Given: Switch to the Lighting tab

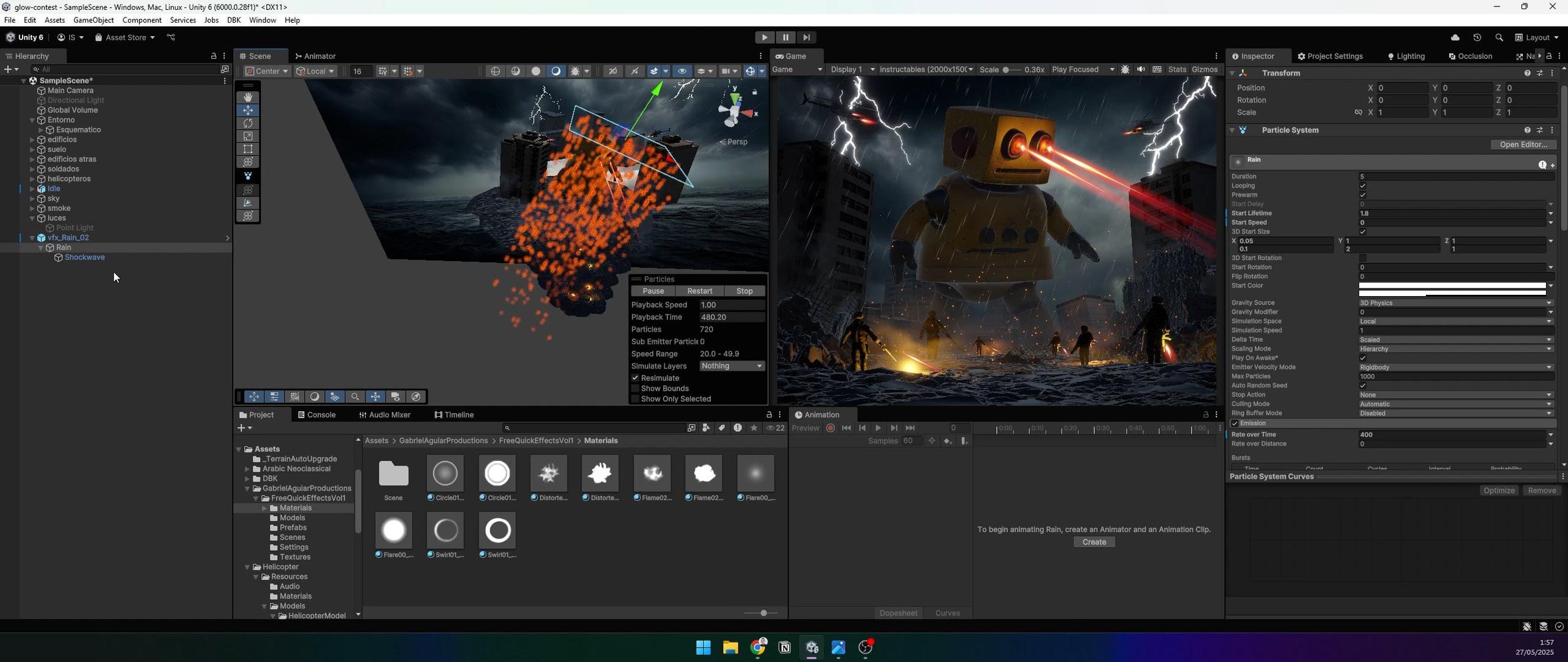Looking at the screenshot, I should coord(1406,56).
